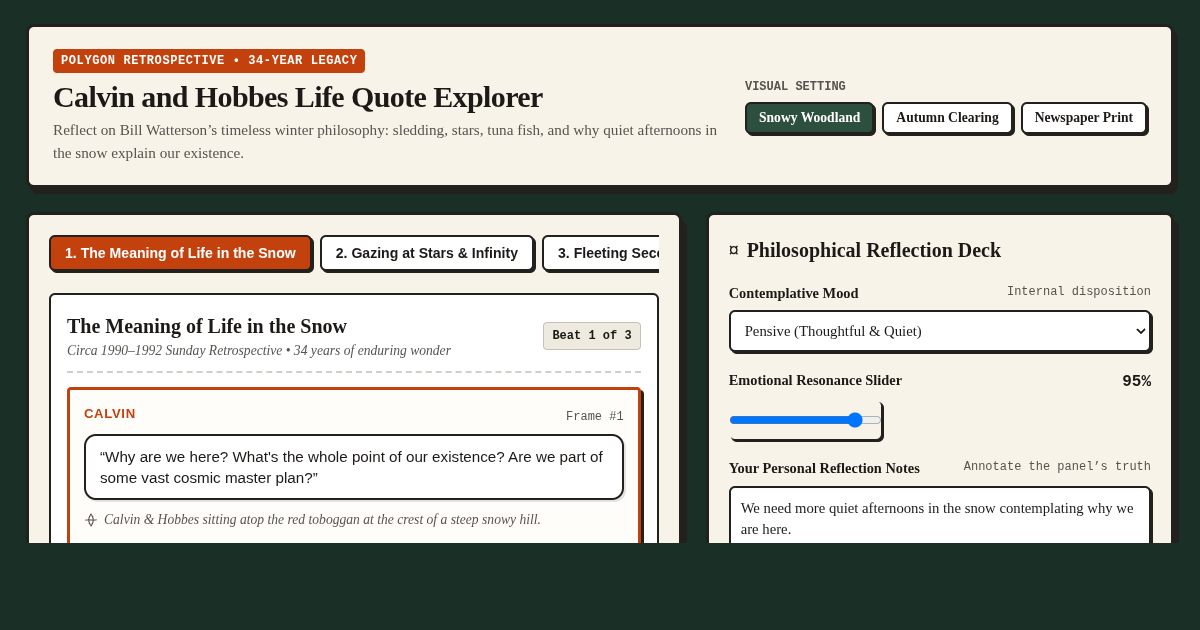Click into the Personal Reflection Notes textarea
The image size is (1200, 630).
(940, 515)
